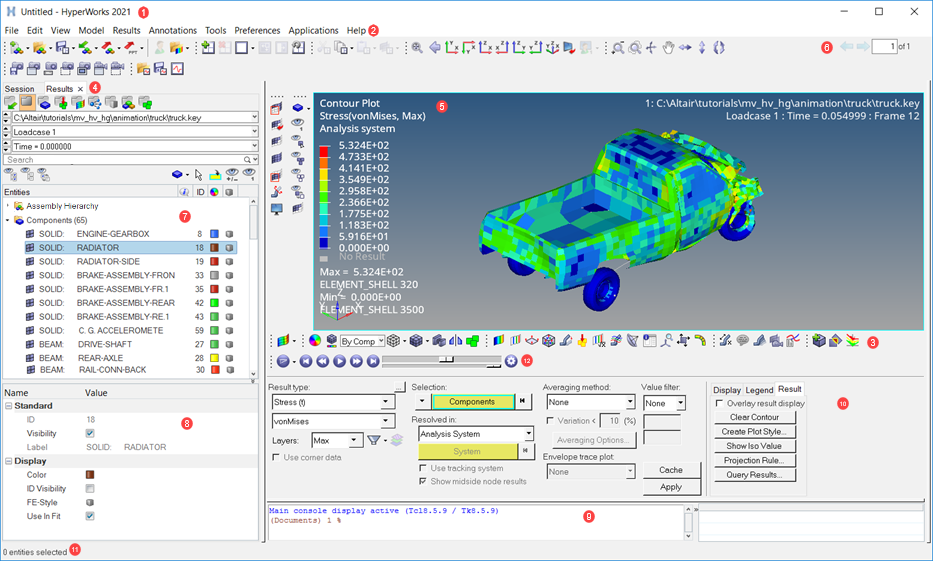Click the zoom magnifier icon in the toolbar
Viewport: 933px width, 561px height.
[416, 48]
